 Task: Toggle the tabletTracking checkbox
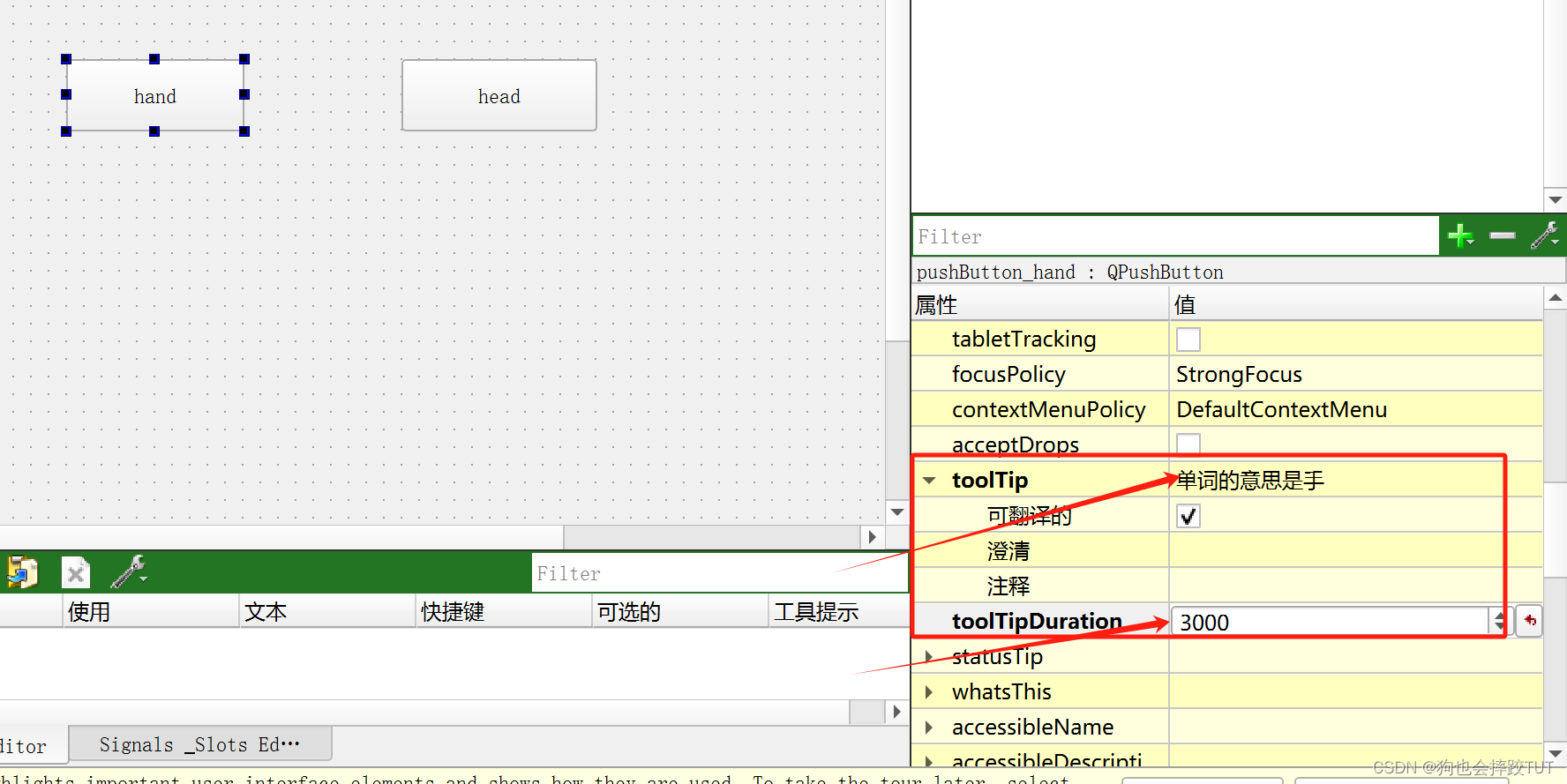[1188, 339]
